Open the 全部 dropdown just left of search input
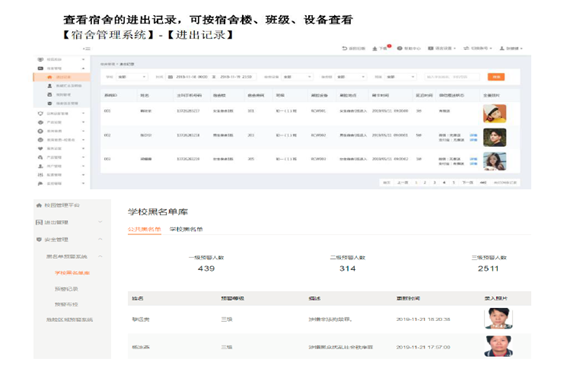This screenshot has height=368, width=567. coord(401,77)
